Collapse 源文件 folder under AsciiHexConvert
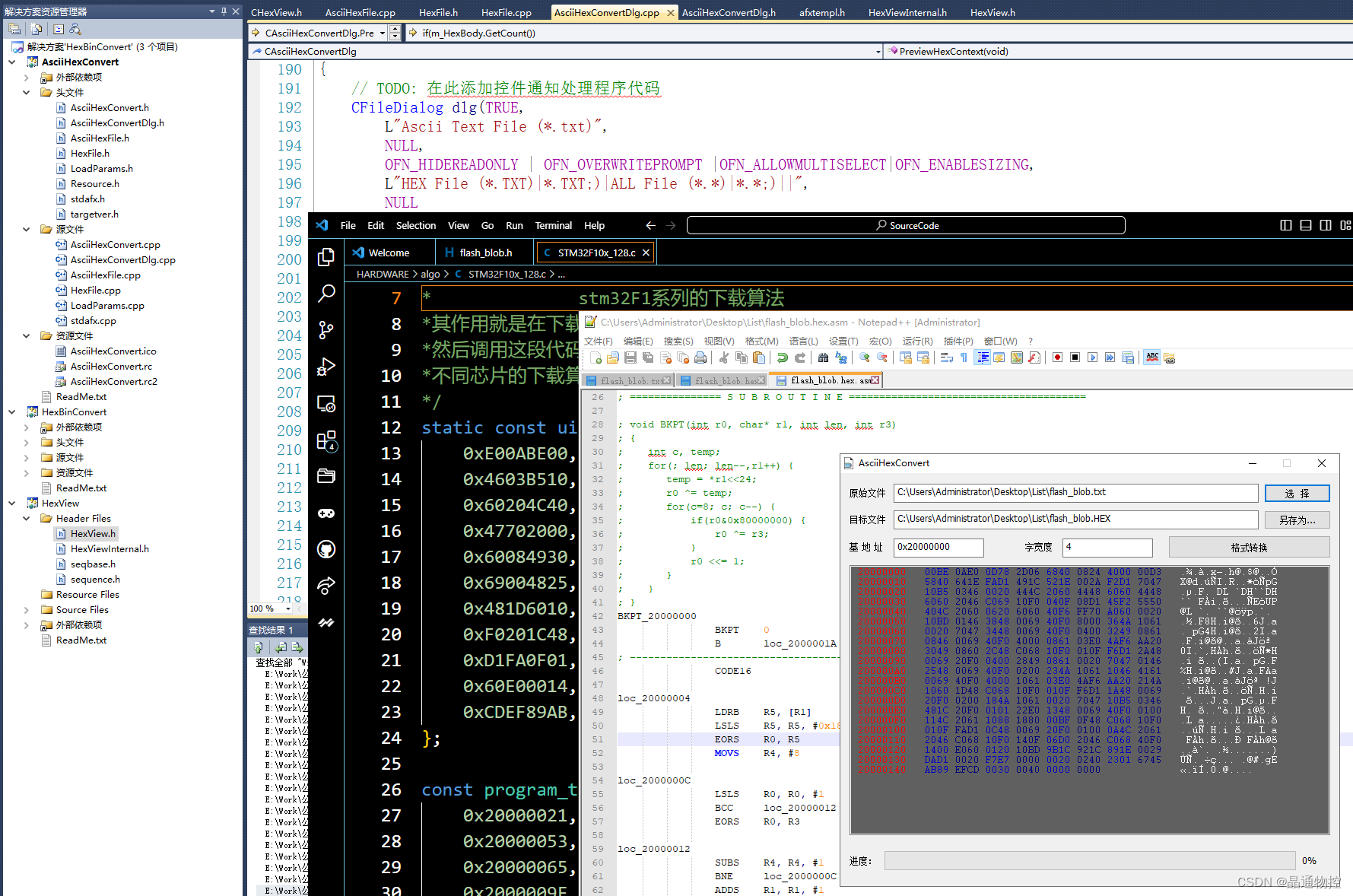1353x896 pixels. [x=27, y=230]
